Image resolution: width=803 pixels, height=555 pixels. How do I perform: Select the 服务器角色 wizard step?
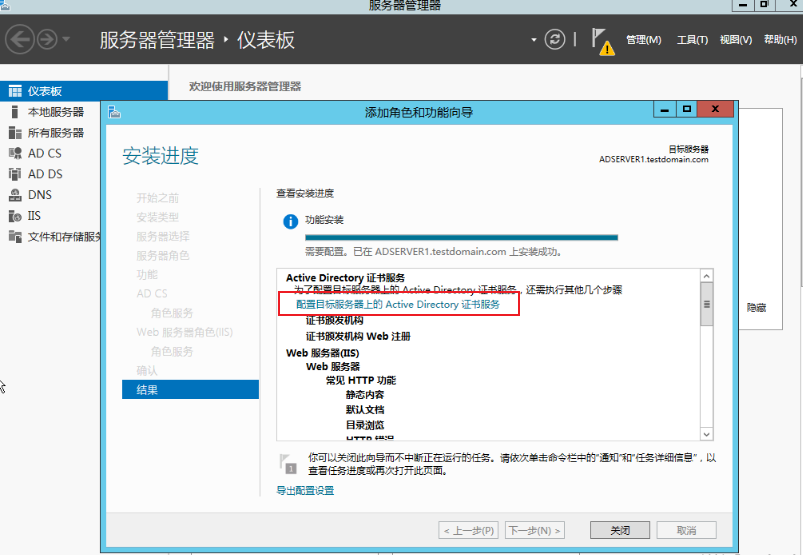163,255
